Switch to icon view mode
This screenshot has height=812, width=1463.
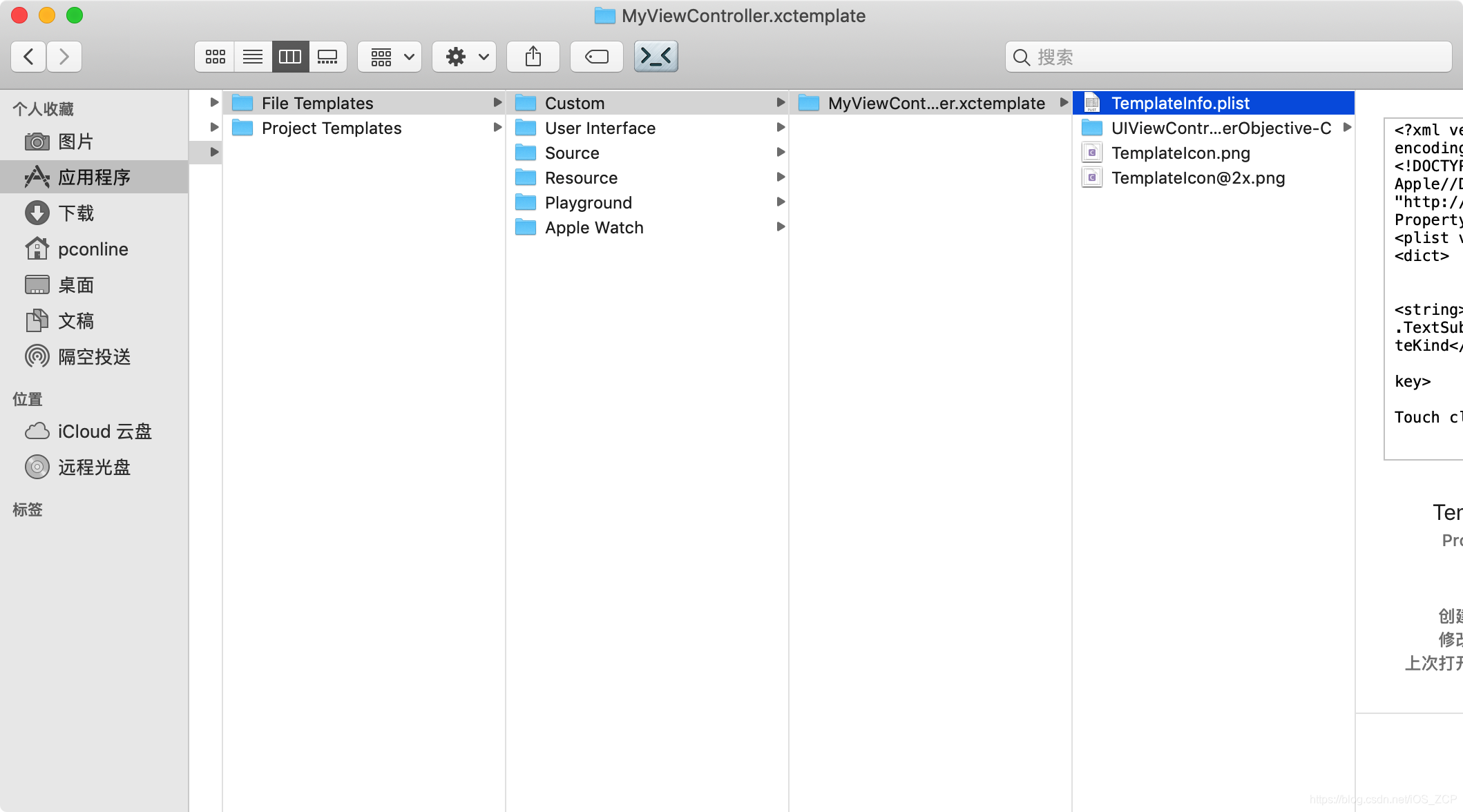coord(215,57)
